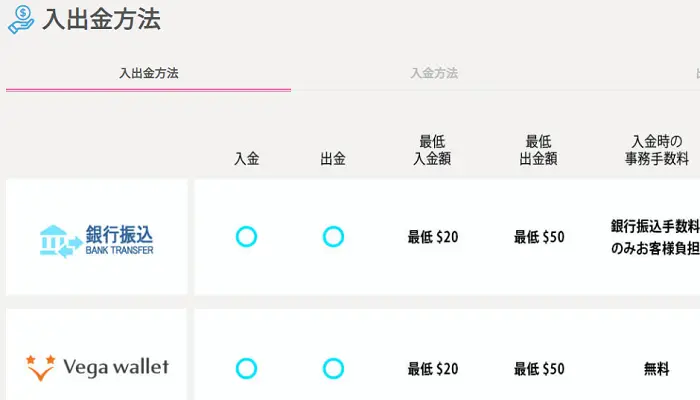Click the 入金時の事務手数料 column header

(x=657, y=150)
